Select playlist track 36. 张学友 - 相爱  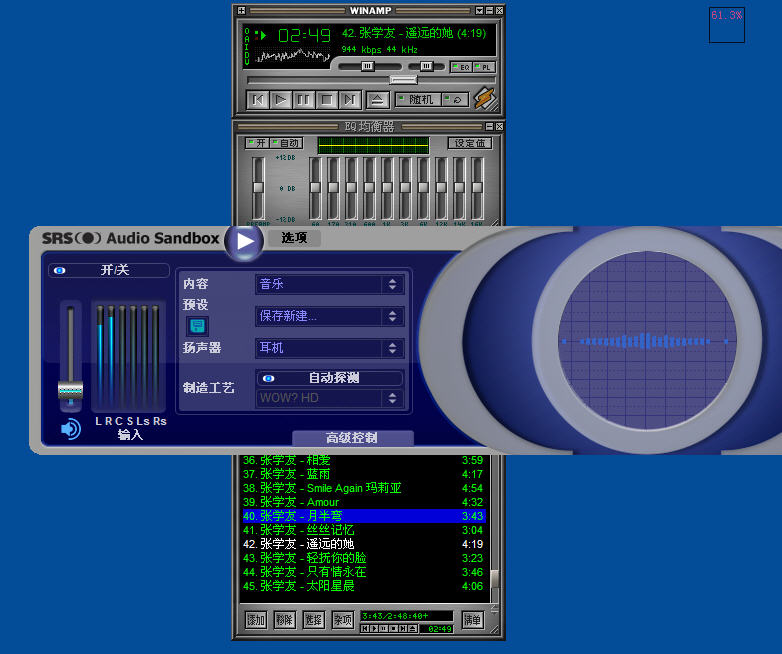coord(363,460)
